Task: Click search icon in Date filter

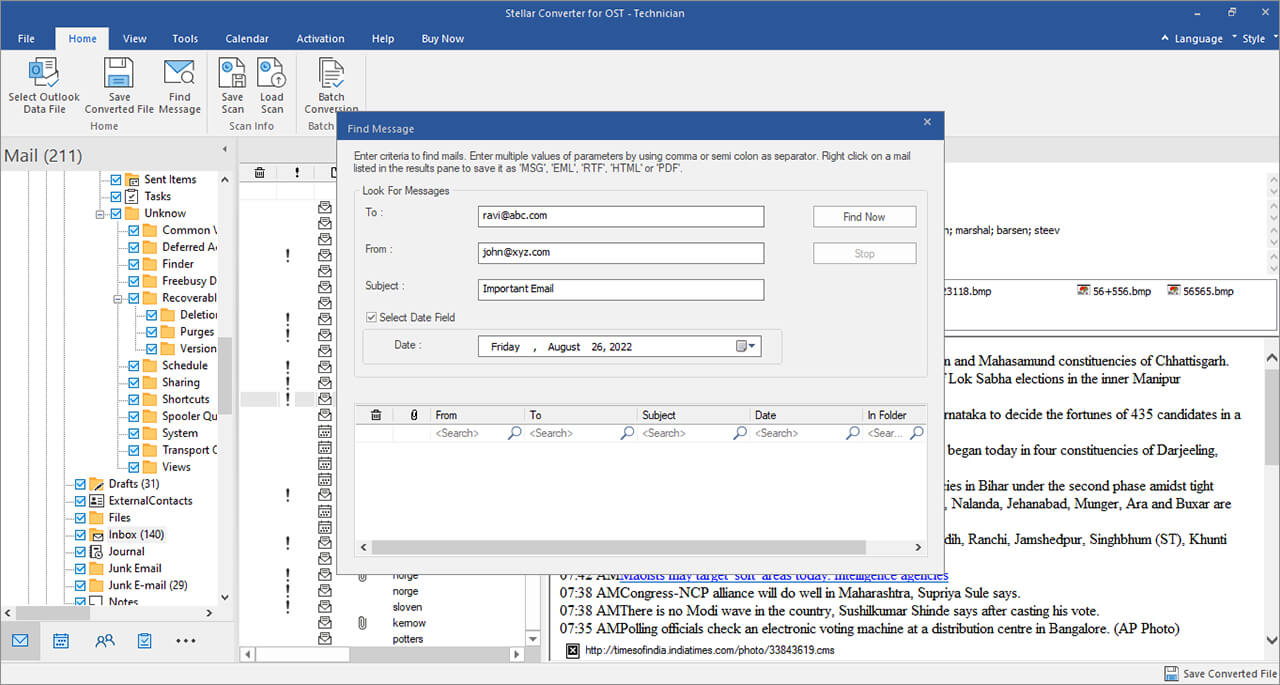Action: pos(853,433)
